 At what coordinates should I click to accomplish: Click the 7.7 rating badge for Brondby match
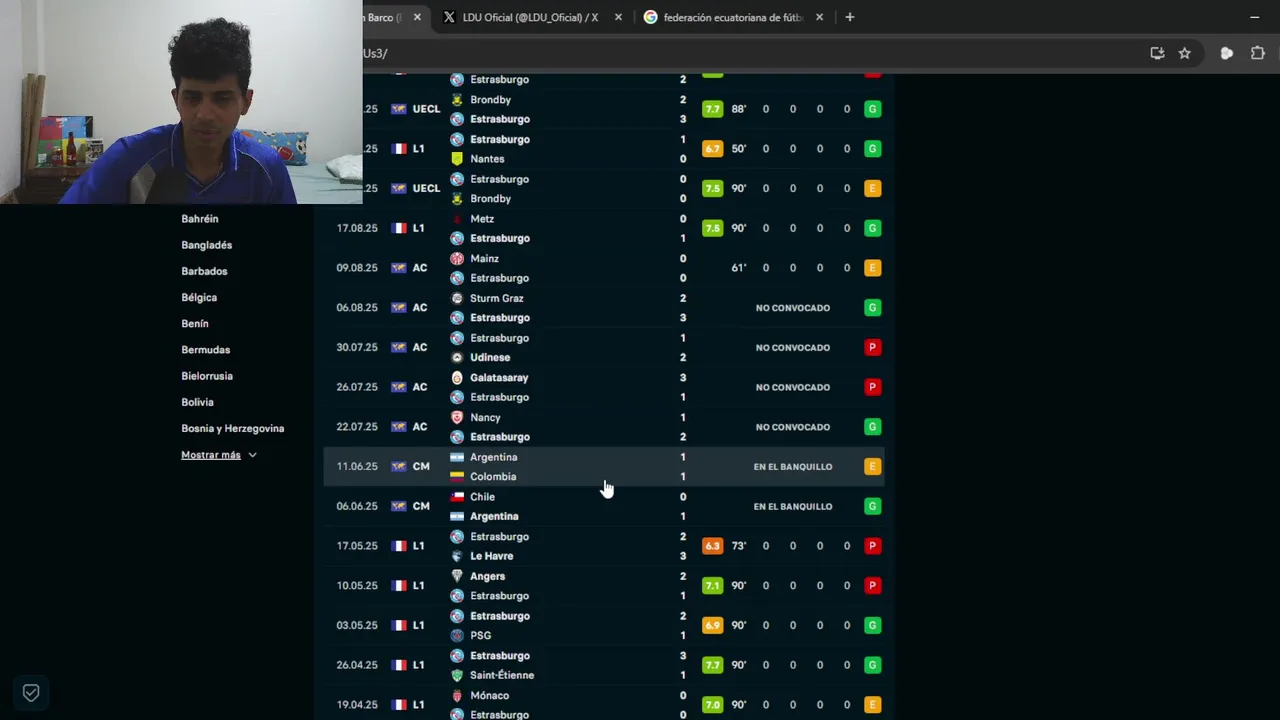pos(712,109)
